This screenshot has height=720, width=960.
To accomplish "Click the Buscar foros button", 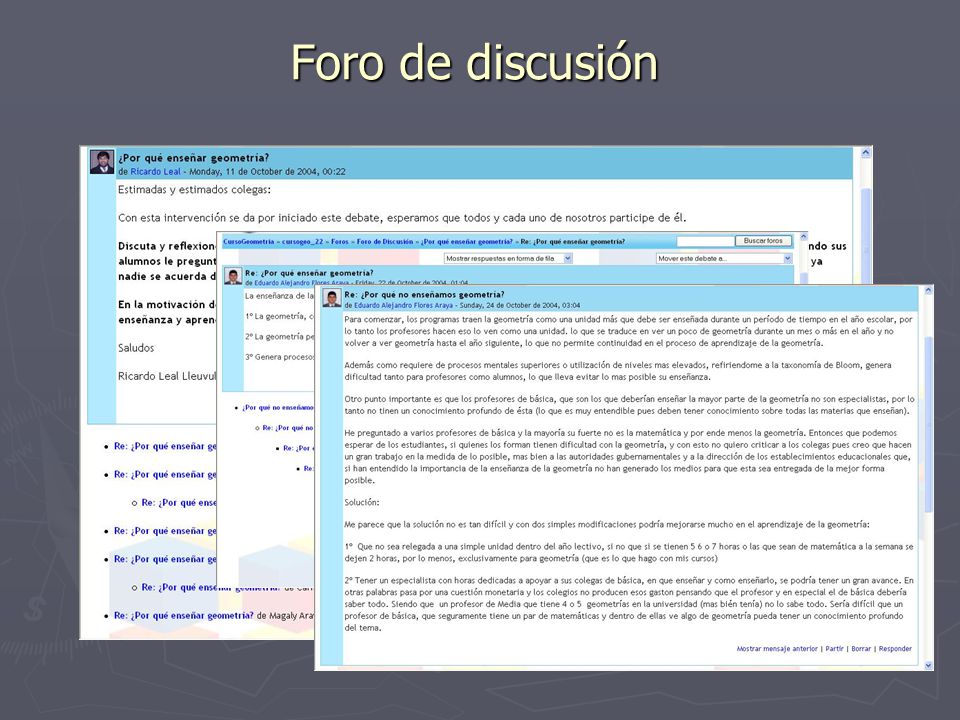I will (x=763, y=241).
